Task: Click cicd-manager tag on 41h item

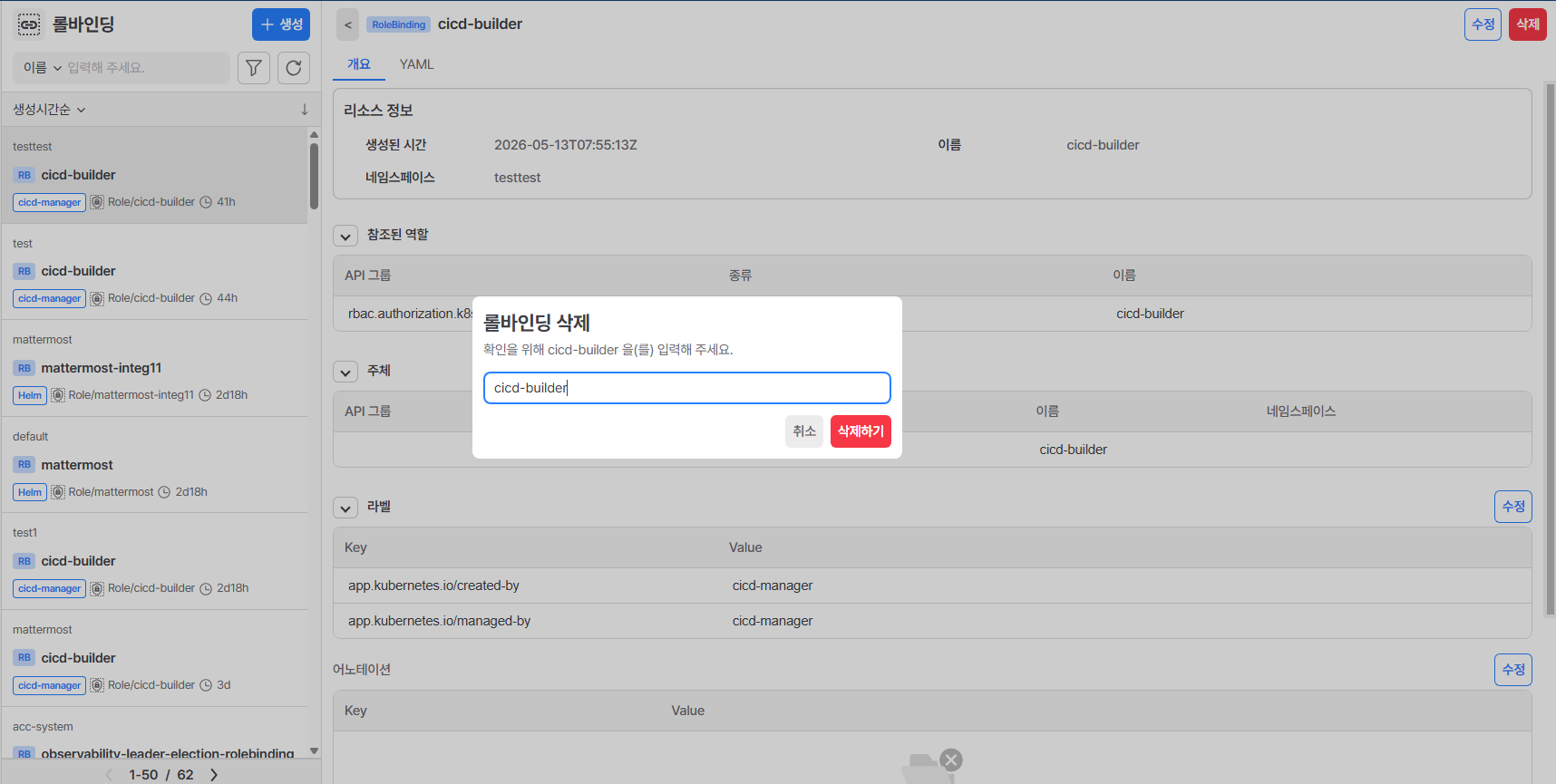Action: tap(49, 202)
